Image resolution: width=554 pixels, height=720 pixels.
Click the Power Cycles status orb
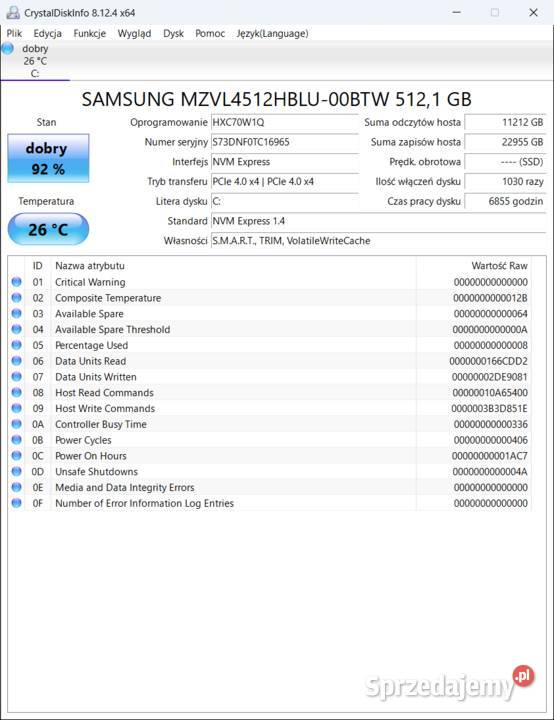[17, 439]
